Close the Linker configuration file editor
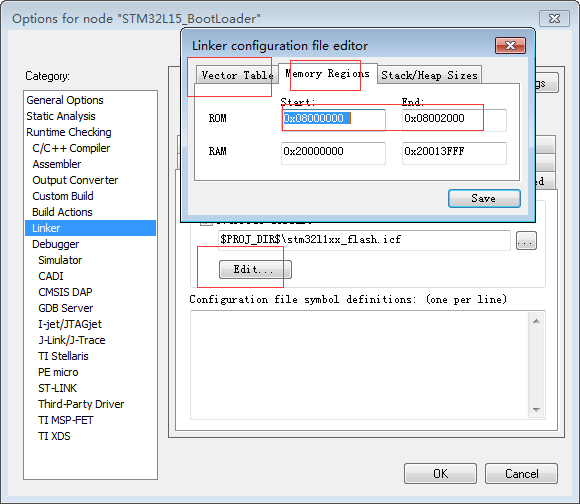 pyautogui.click(x=510, y=45)
